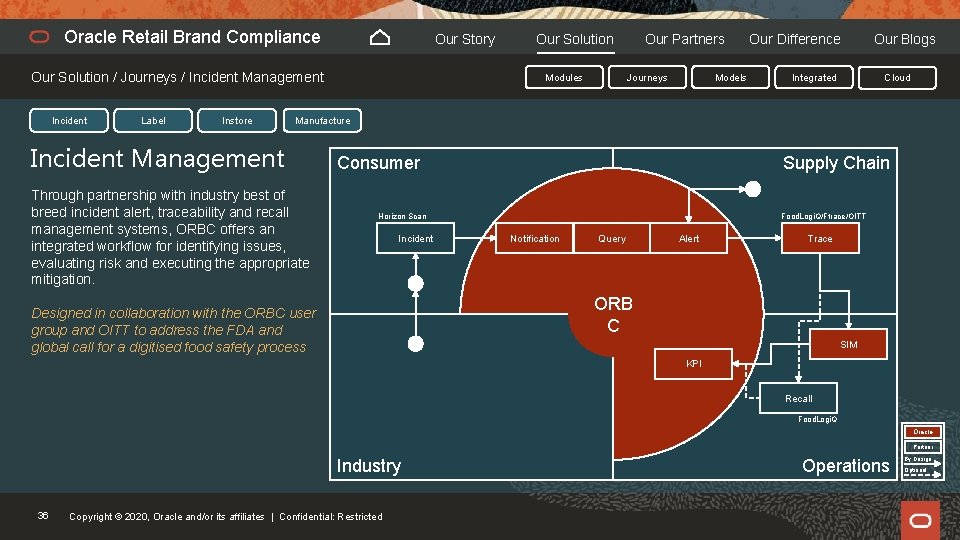The image size is (960, 540).
Task: Click the ORBC label in the circle center
Action: [613, 314]
